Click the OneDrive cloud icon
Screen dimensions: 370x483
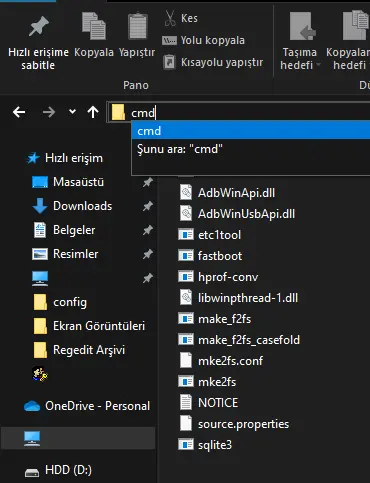(32, 406)
